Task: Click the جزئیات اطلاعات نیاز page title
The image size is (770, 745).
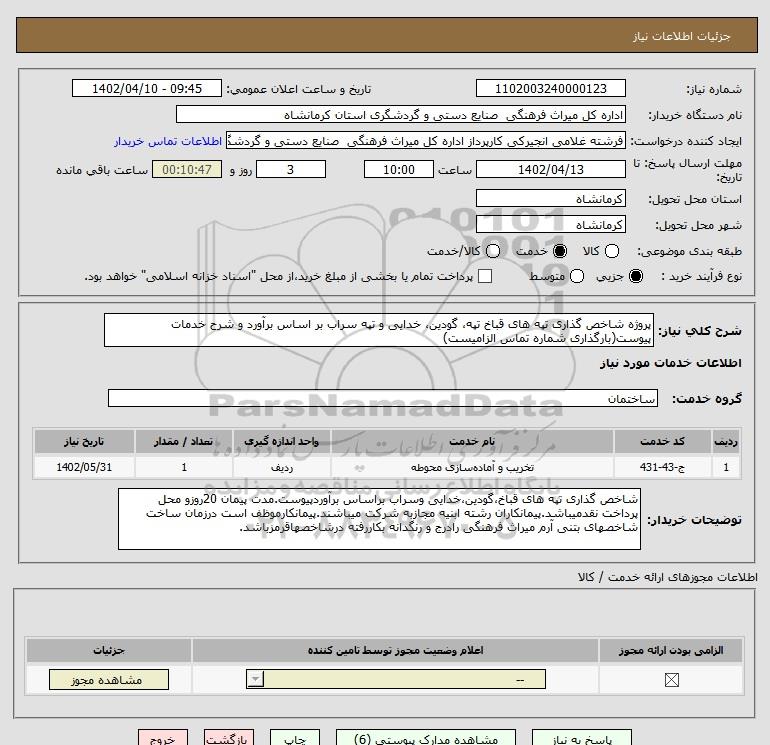Action: [682, 36]
